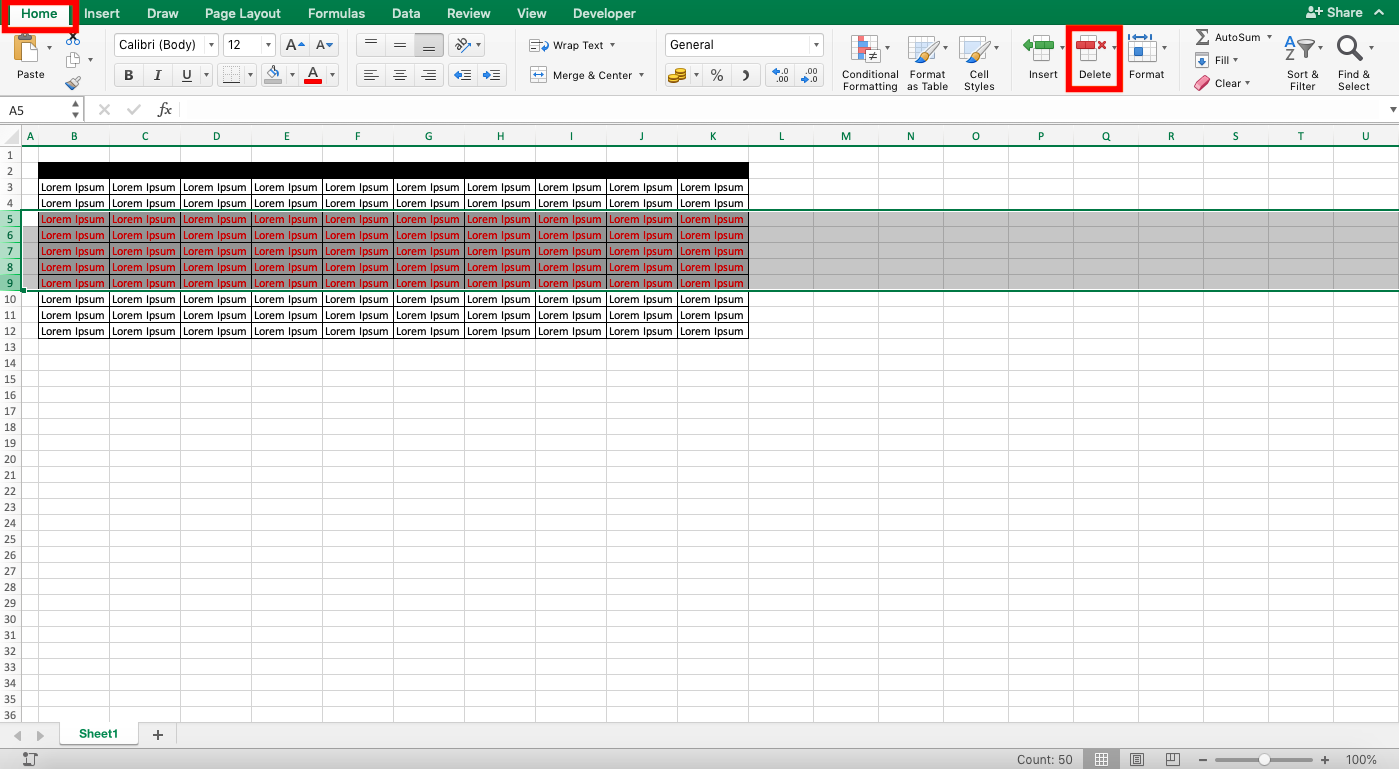Increase font size with the larger A
The image size is (1399, 769).
[294, 45]
